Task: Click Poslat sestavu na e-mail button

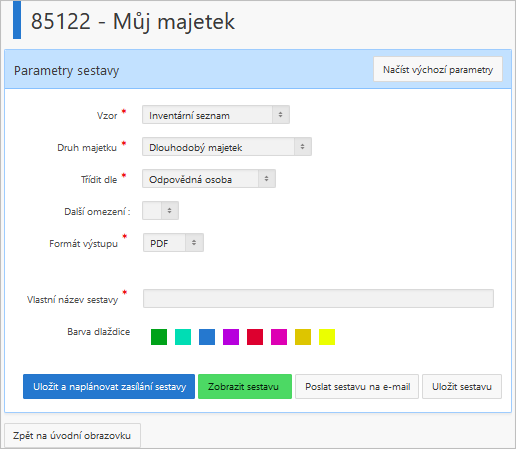Action: tap(357, 387)
